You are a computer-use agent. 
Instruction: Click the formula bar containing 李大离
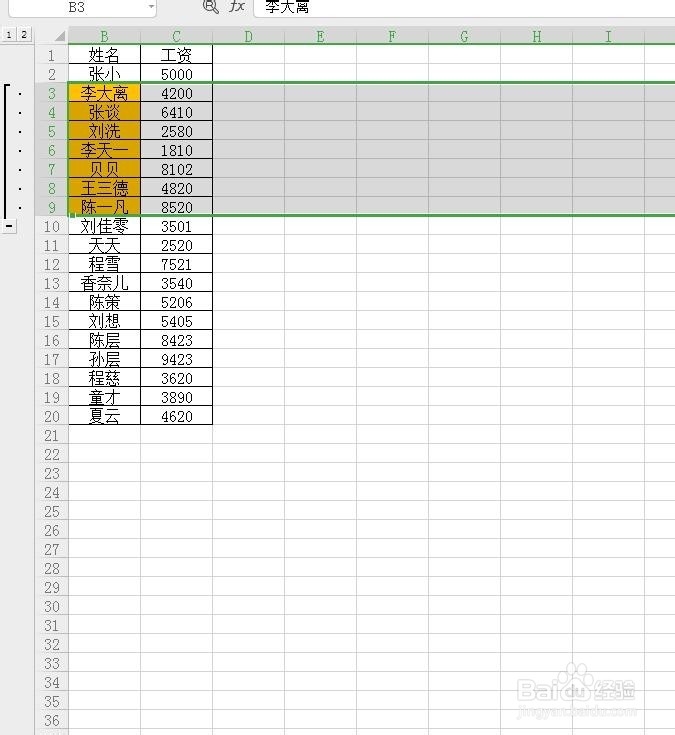[464, 7]
